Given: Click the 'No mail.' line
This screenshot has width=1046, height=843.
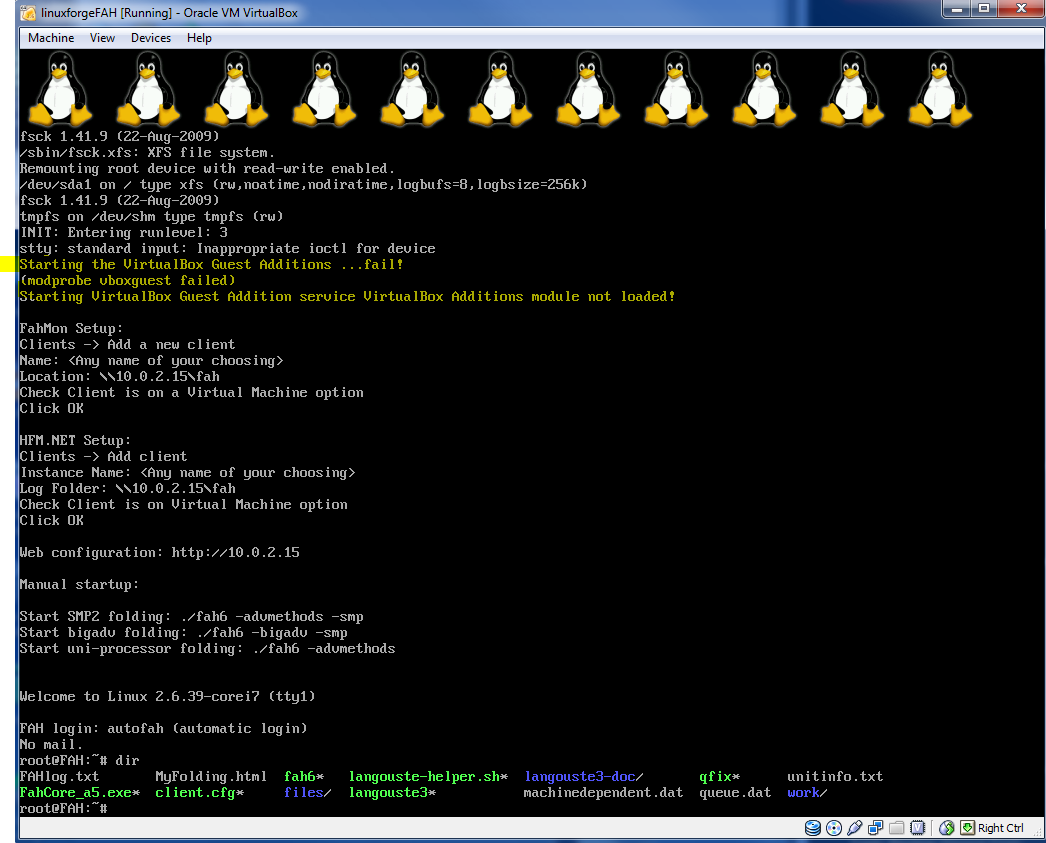Looking at the screenshot, I should [x=51, y=744].
